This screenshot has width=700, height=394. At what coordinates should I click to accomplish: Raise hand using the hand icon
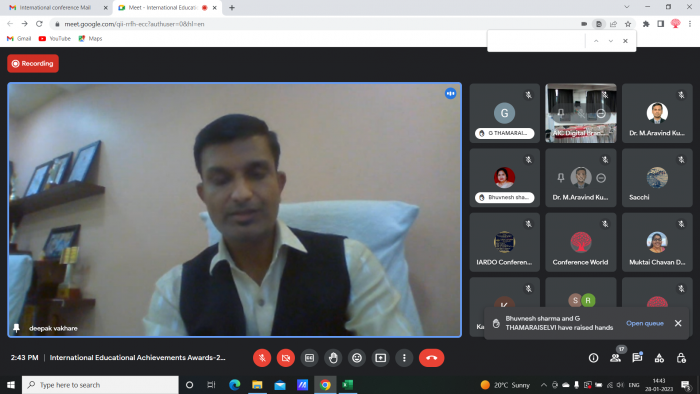tap(333, 358)
